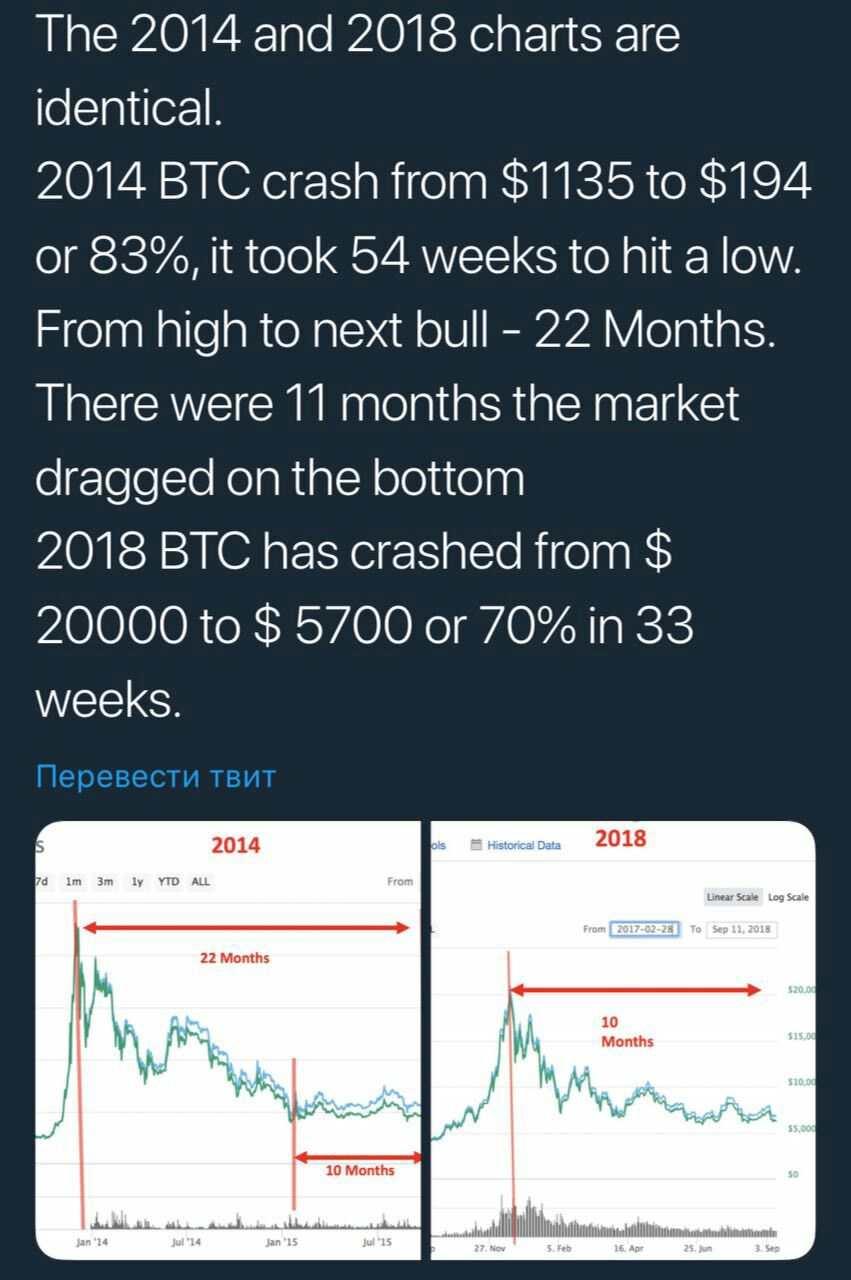Tap the Перевести твит translate link

pos(155,776)
